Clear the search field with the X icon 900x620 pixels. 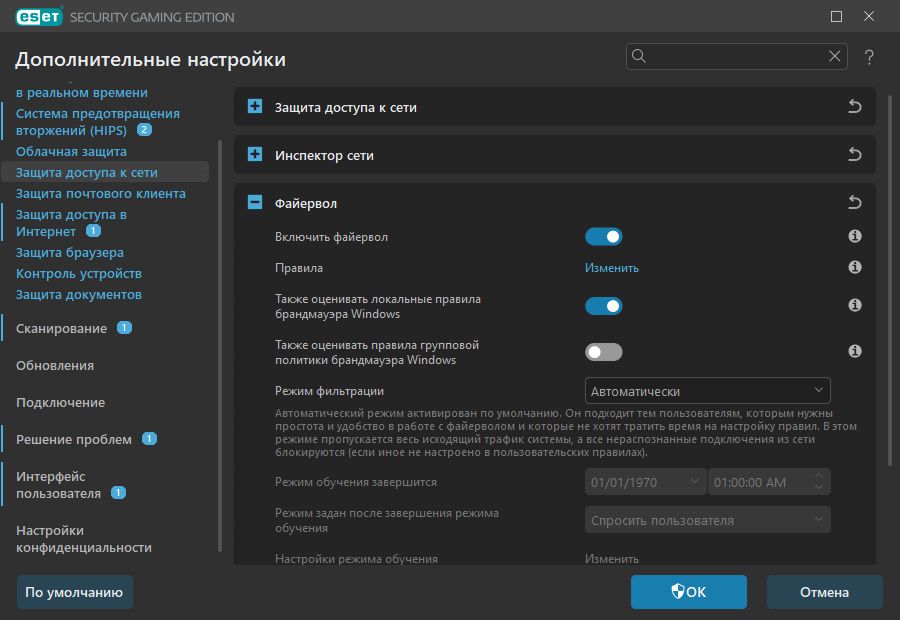[x=835, y=56]
